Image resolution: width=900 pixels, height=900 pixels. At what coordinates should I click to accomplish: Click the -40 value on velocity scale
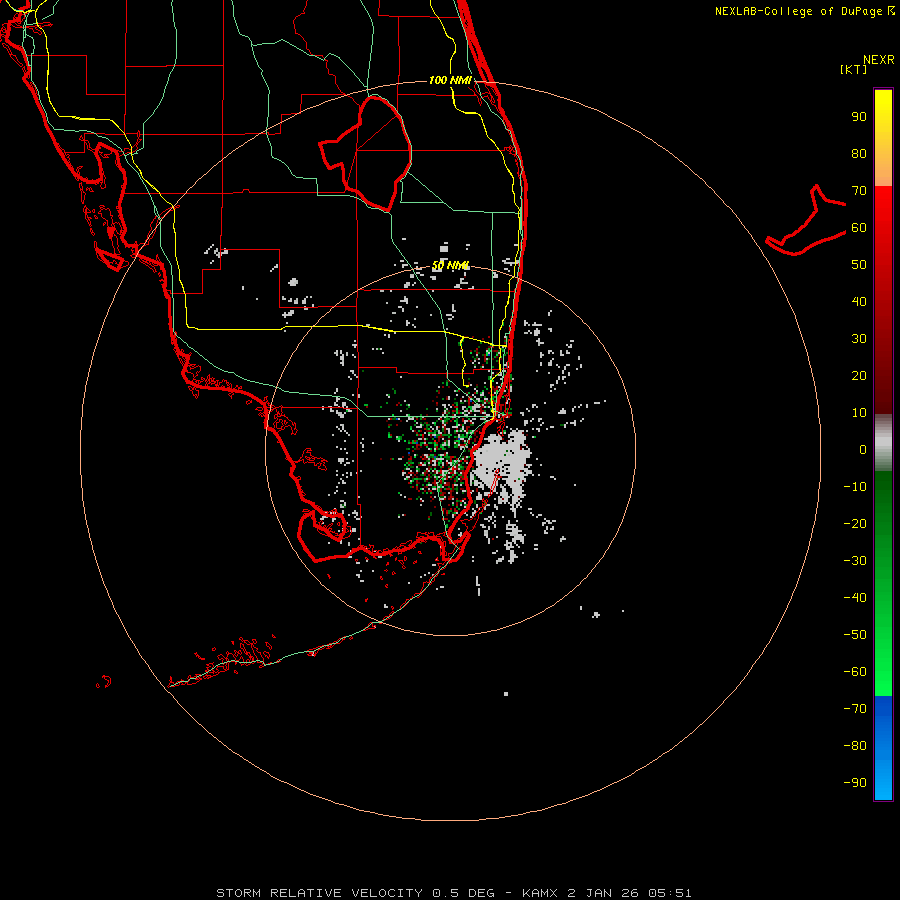point(855,598)
